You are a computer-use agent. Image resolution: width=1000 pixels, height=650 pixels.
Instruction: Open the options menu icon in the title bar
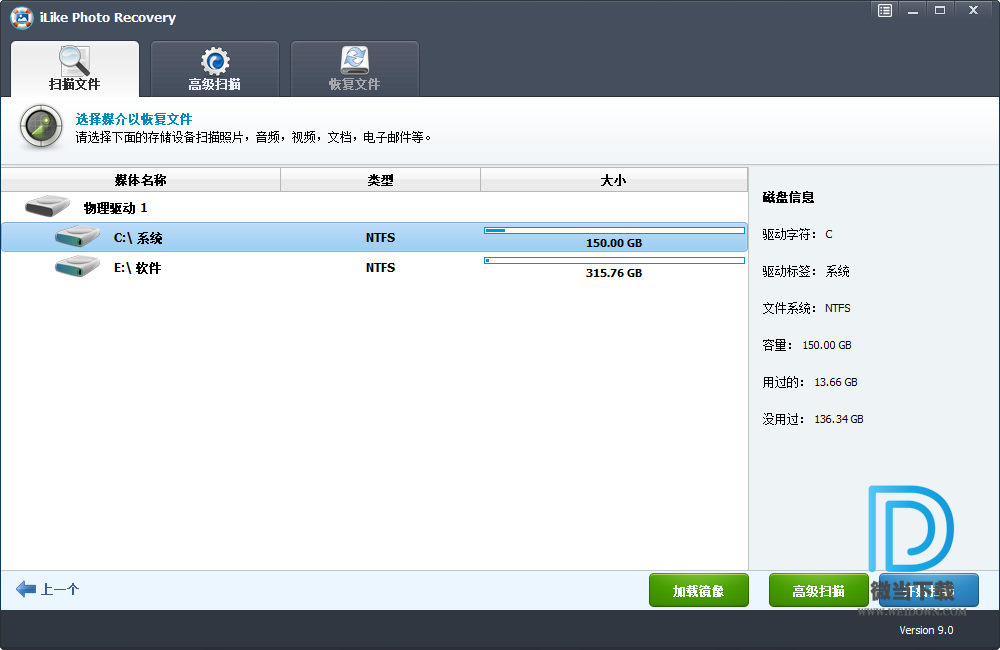[x=885, y=10]
